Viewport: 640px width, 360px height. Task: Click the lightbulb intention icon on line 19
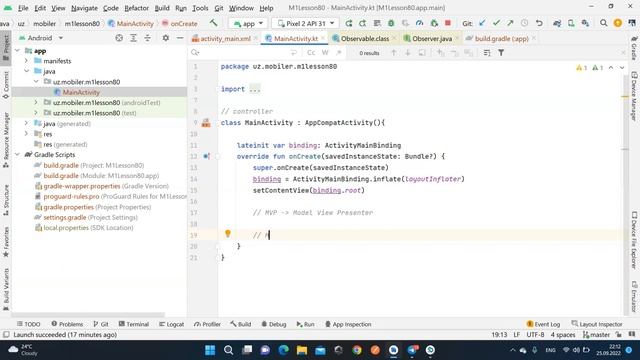pos(228,233)
